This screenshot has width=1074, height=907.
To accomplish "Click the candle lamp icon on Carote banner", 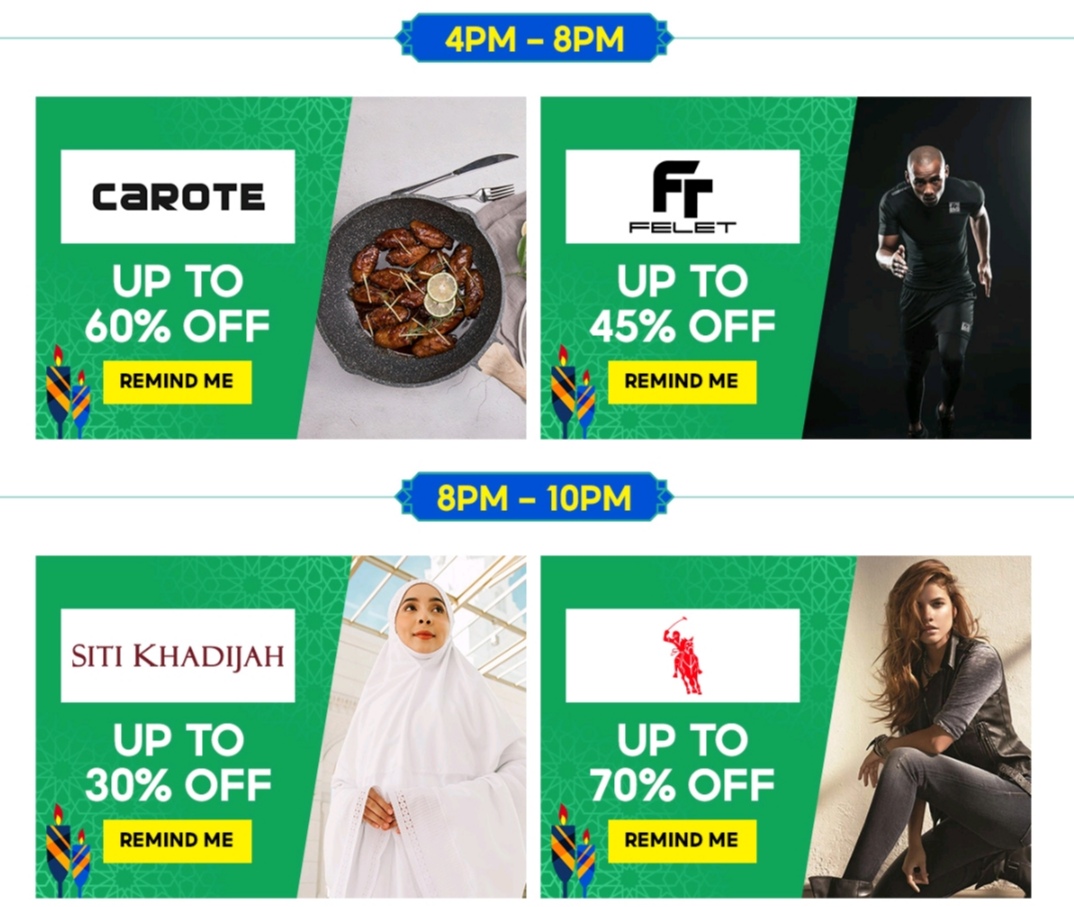I will click(68, 392).
